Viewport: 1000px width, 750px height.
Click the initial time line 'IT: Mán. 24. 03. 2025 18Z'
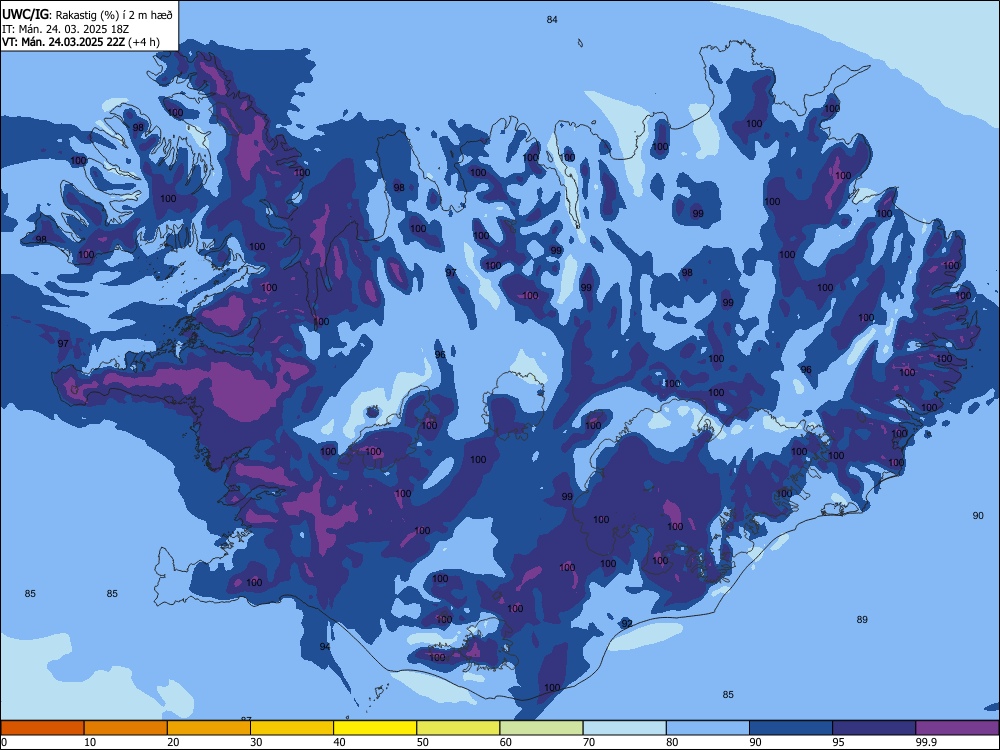click(65, 29)
